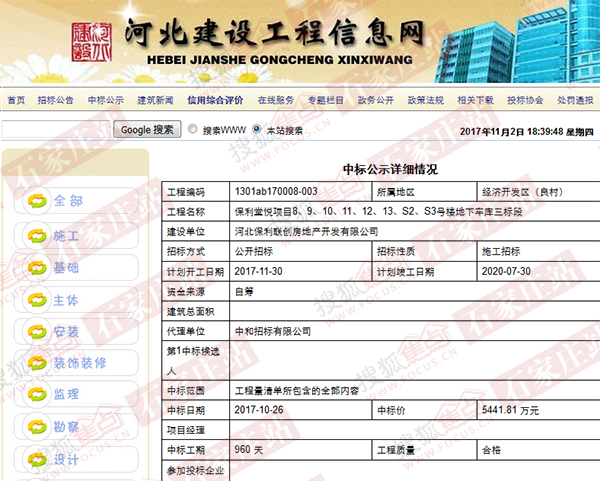Screen dimensions: 600x481
Task: Click the arrow icon beside 装饰装修
Action: coord(37,363)
